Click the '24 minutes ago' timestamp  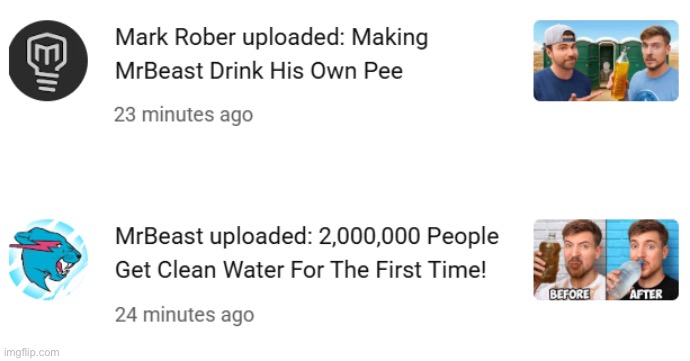tap(184, 315)
